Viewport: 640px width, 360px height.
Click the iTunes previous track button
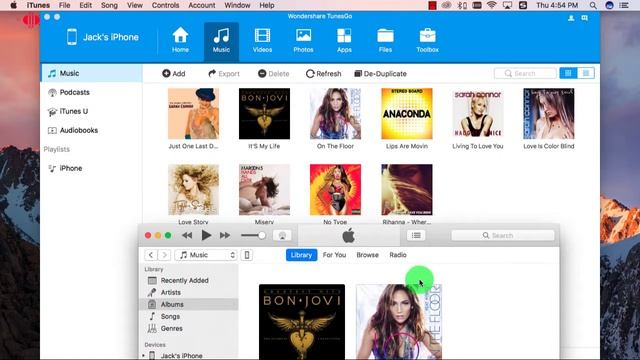(x=187, y=236)
